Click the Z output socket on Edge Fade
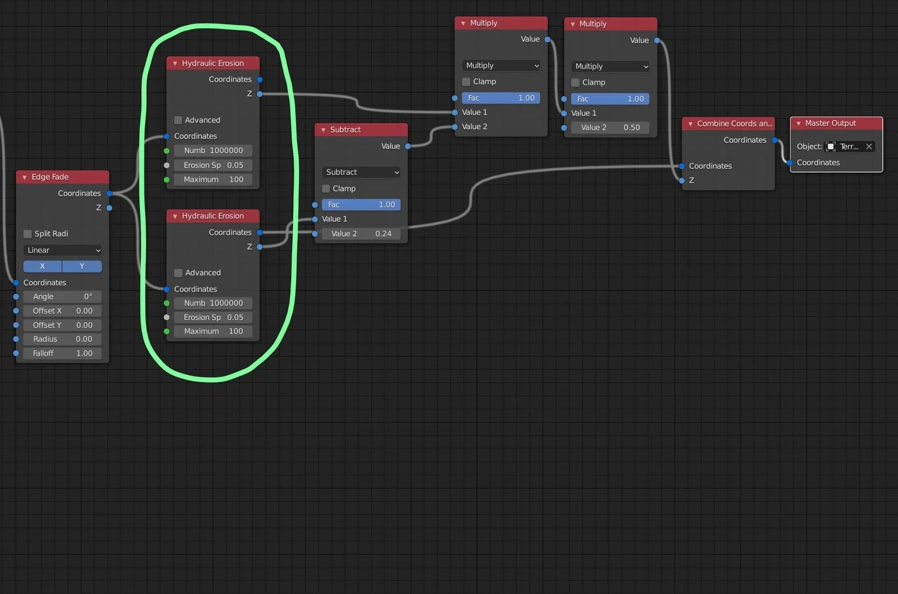The width and height of the screenshot is (898, 594). 111,208
